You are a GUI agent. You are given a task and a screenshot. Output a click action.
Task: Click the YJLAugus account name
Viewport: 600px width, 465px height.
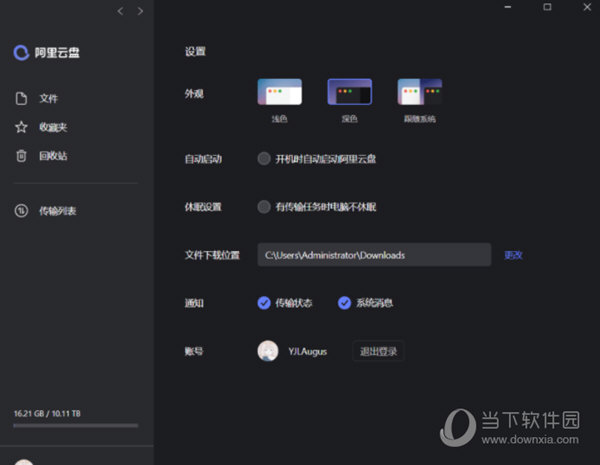click(x=308, y=351)
